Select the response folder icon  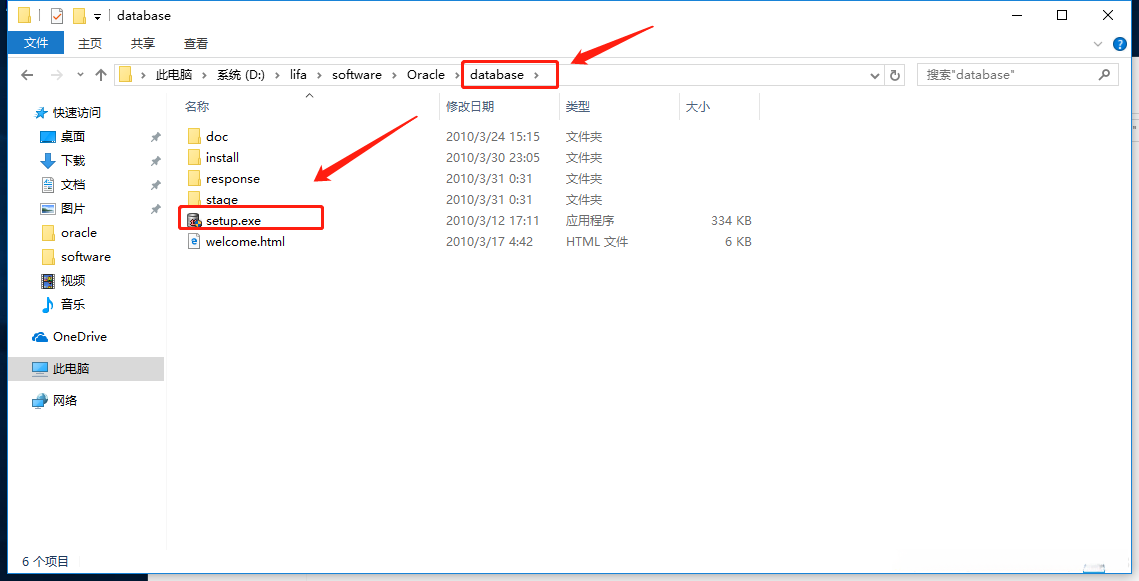pyautogui.click(x=194, y=179)
